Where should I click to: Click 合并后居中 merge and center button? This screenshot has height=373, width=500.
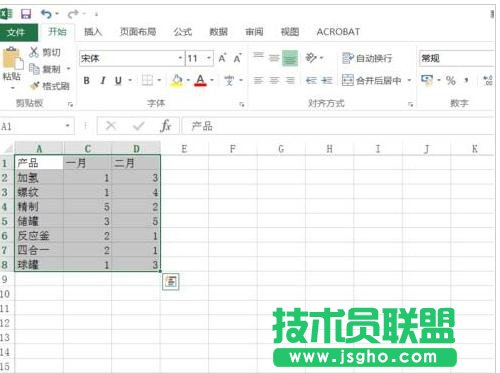click(372, 80)
